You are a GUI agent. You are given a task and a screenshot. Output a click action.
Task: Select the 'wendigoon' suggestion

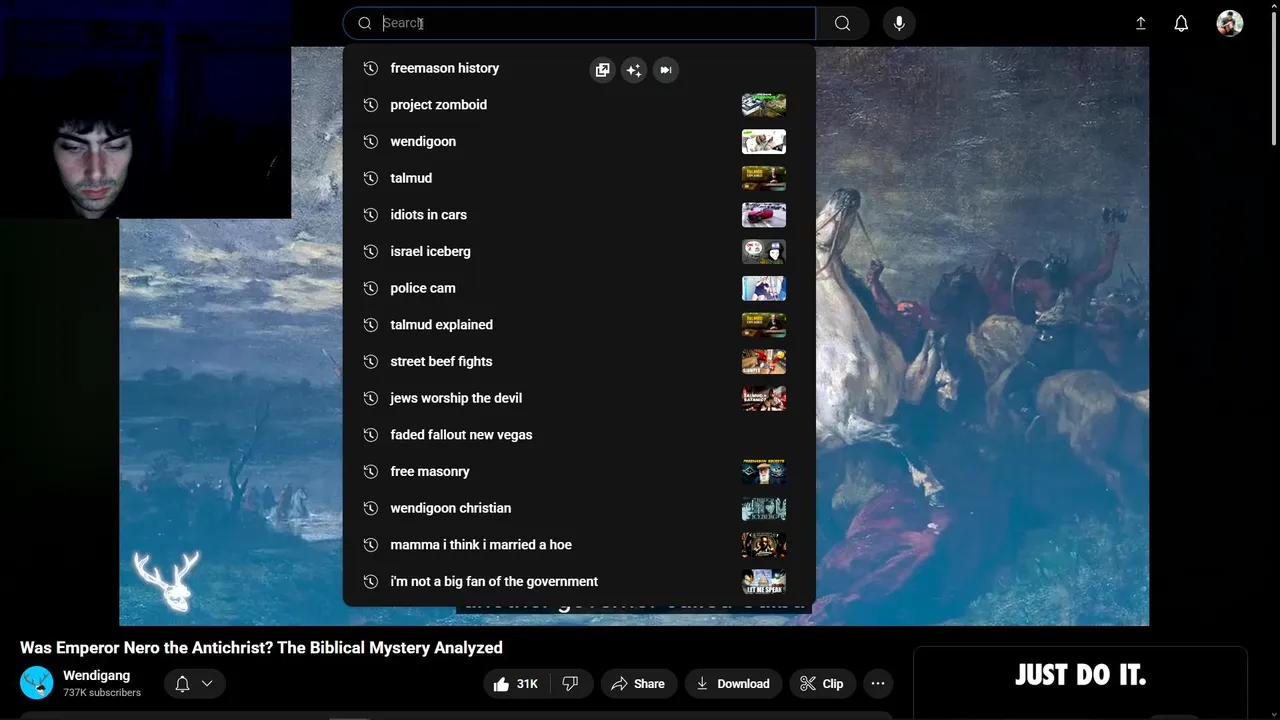click(x=579, y=141)
